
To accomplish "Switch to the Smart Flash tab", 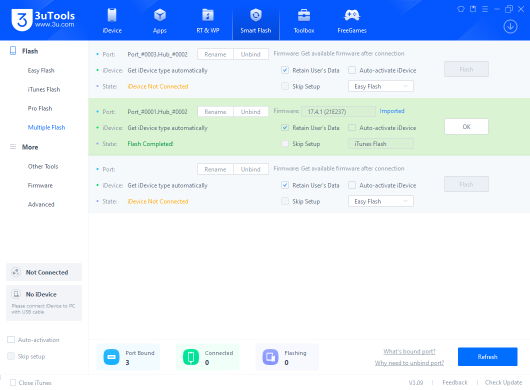I will tap(256, 20).
